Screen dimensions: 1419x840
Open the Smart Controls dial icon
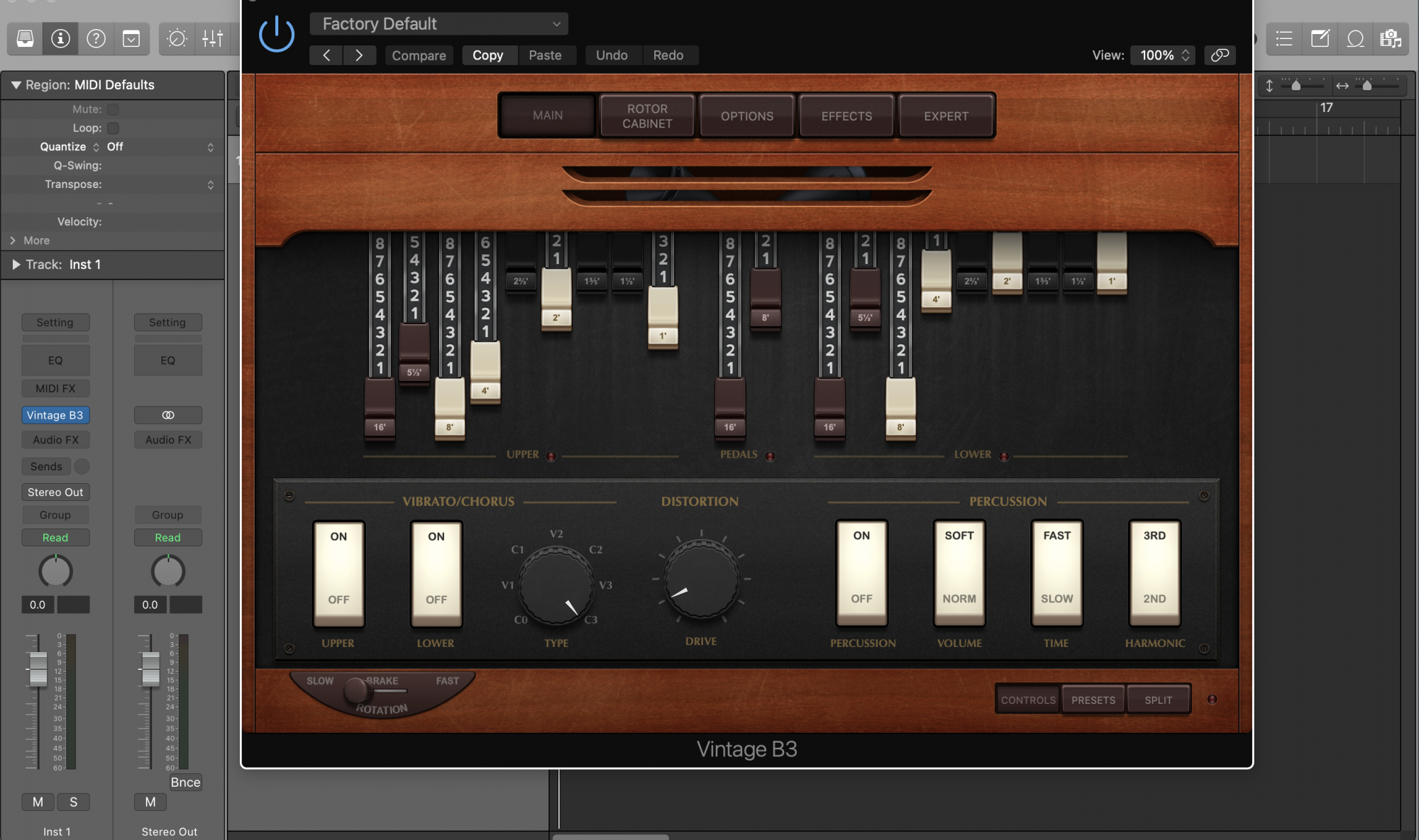point(177,38)
